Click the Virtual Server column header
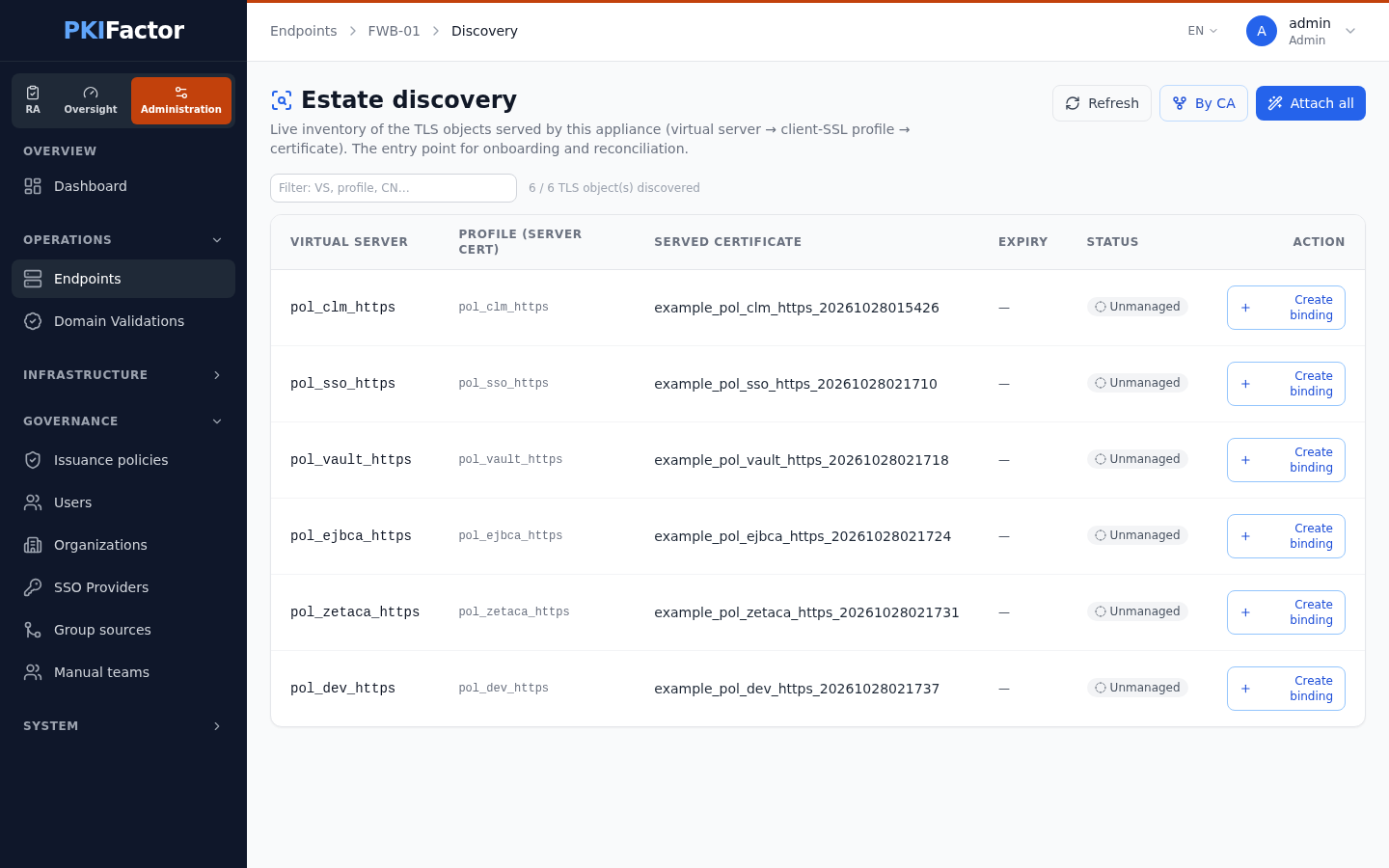This screenshot has width=1389, height=868. pyautogui.click(x=349, y=242)
